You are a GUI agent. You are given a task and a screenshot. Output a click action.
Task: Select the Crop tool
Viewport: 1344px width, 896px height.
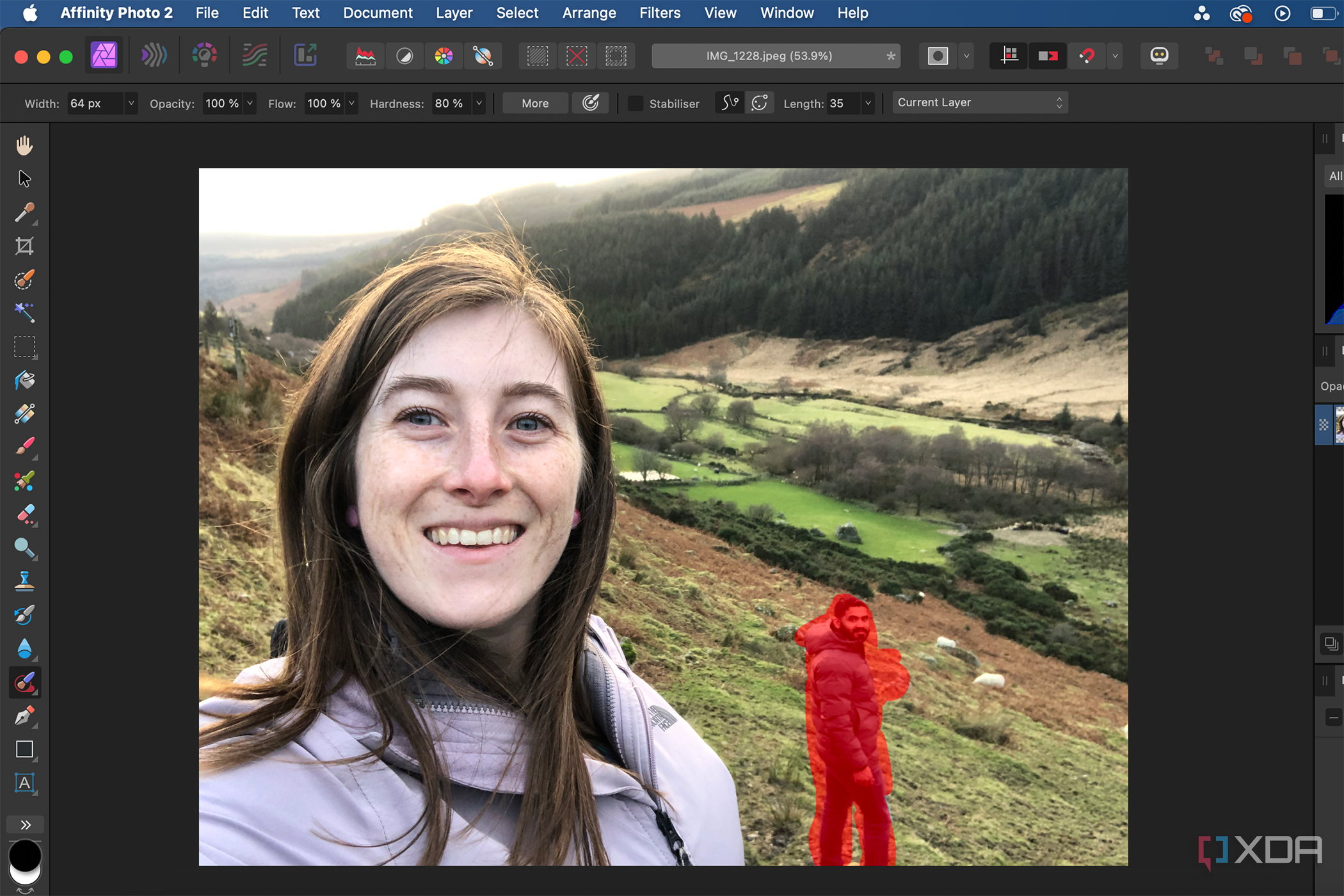coord(24,246)
